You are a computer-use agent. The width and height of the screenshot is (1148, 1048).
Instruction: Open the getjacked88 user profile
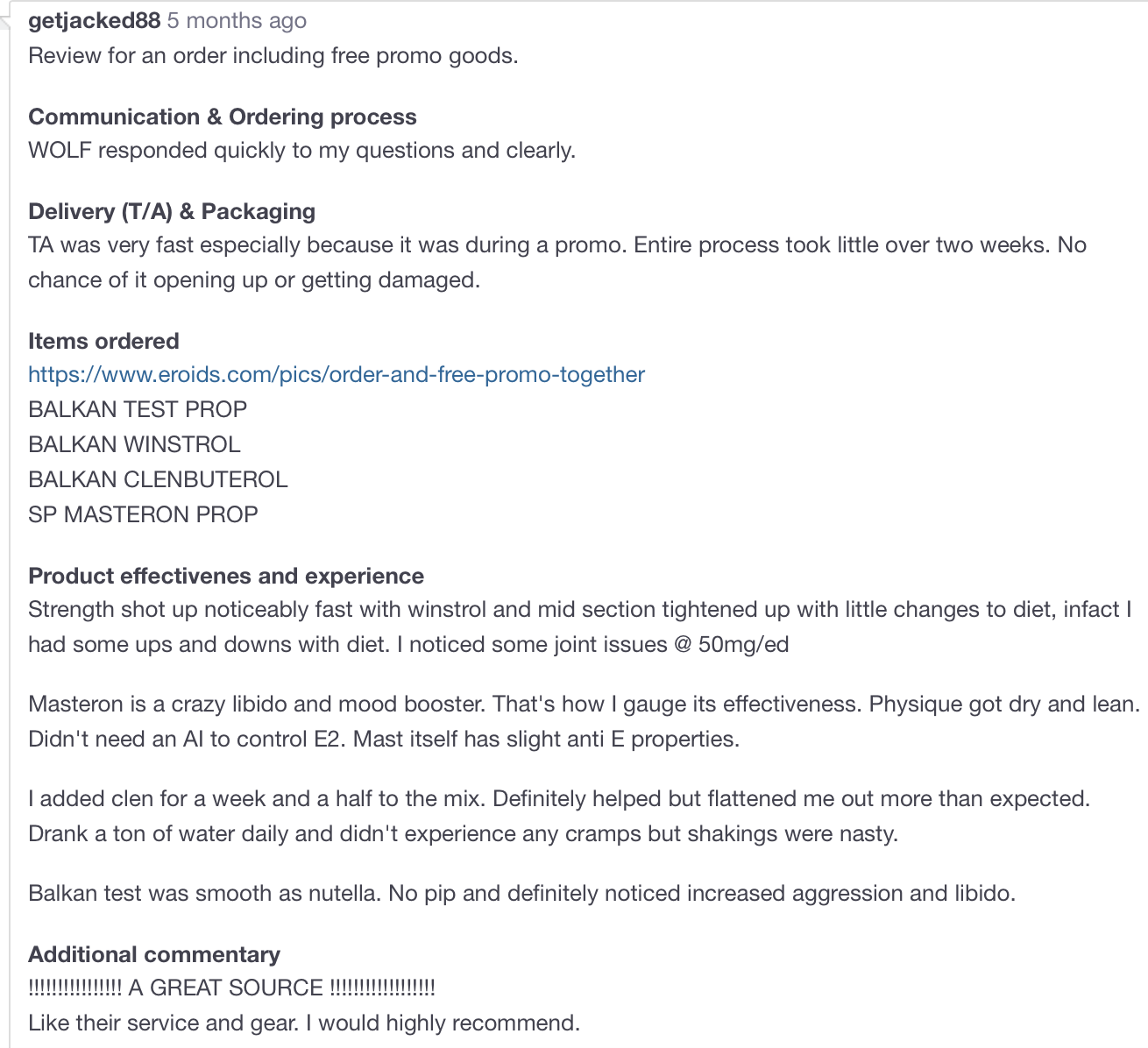tap(94, 21)
